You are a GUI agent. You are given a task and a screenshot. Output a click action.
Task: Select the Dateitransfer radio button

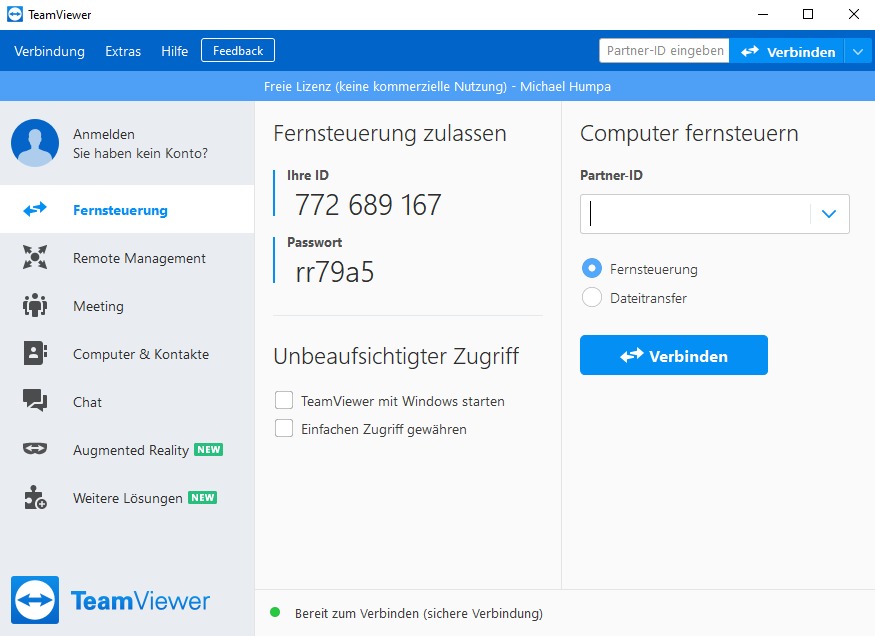point(592,297)
